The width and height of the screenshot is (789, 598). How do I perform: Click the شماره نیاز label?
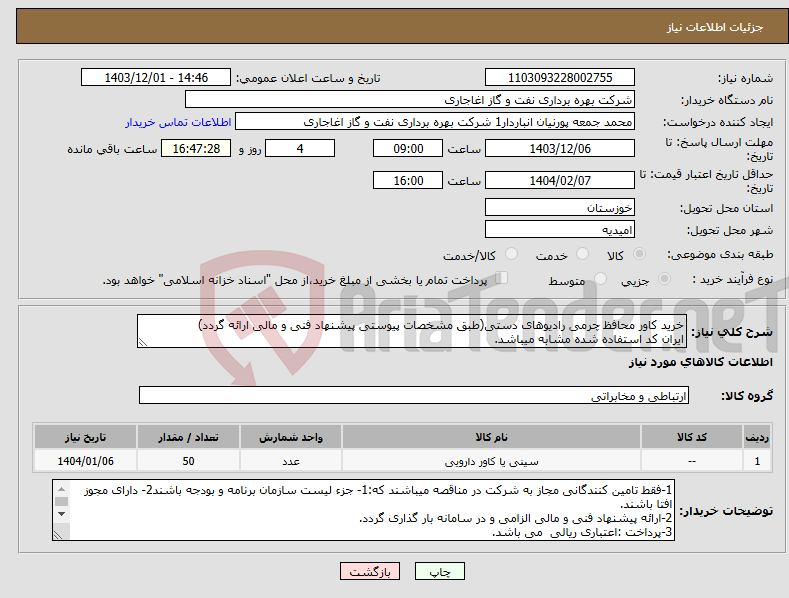click(745, 79)
